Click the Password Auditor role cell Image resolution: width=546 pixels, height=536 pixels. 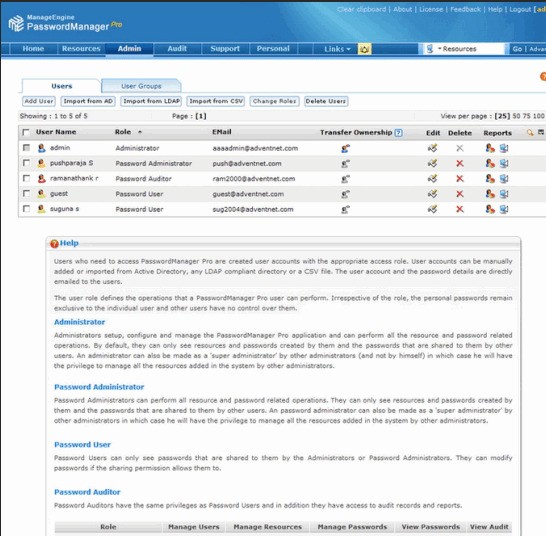point(143,179)
